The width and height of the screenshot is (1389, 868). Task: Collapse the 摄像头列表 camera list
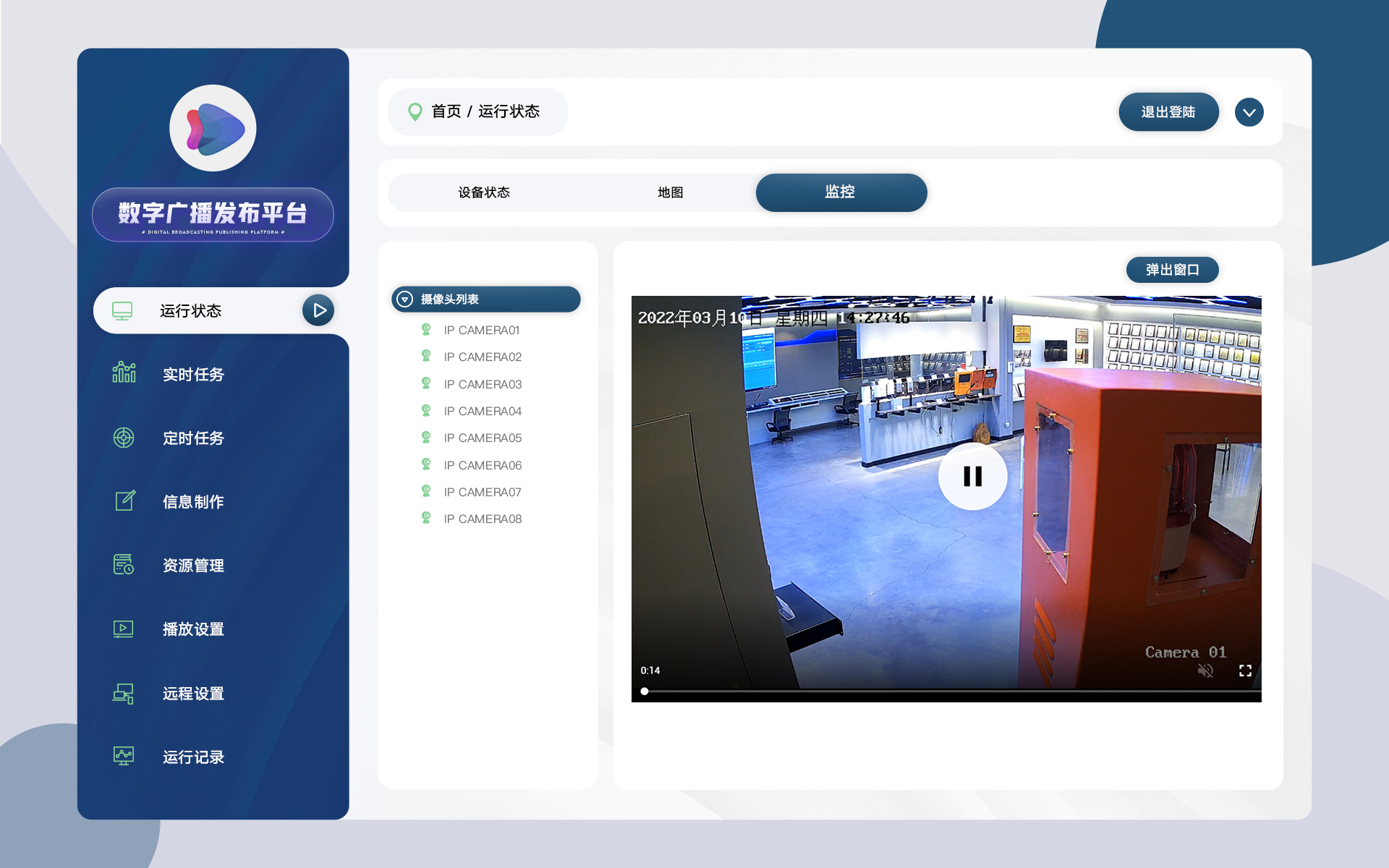coord(405,299)
